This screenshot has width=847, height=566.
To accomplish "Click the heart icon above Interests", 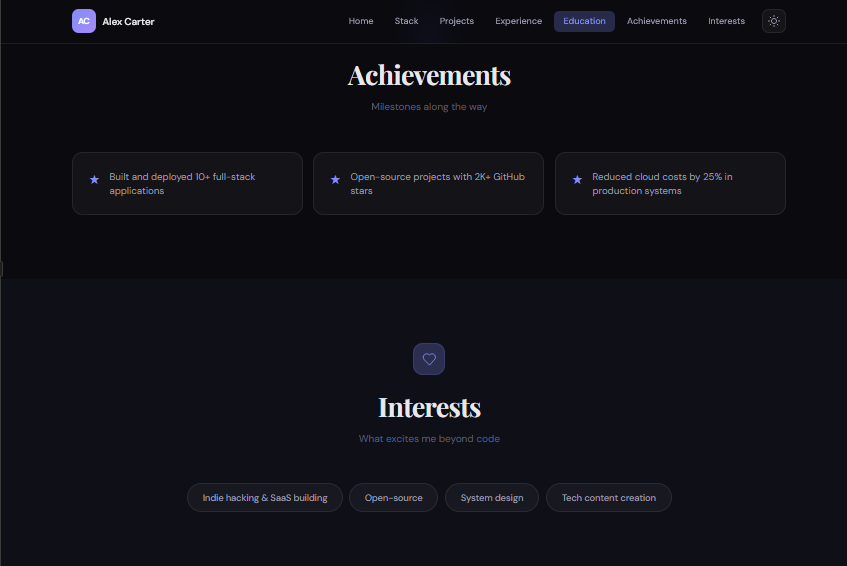I will coord(429,359).
